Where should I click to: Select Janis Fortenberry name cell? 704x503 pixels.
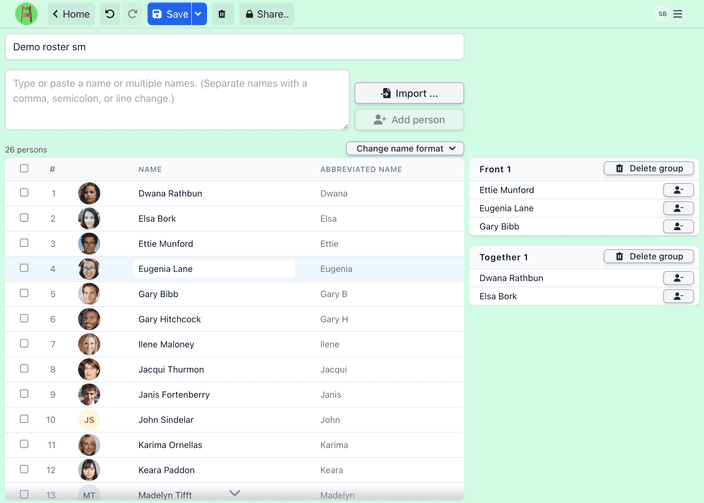(x=174, y=394)
